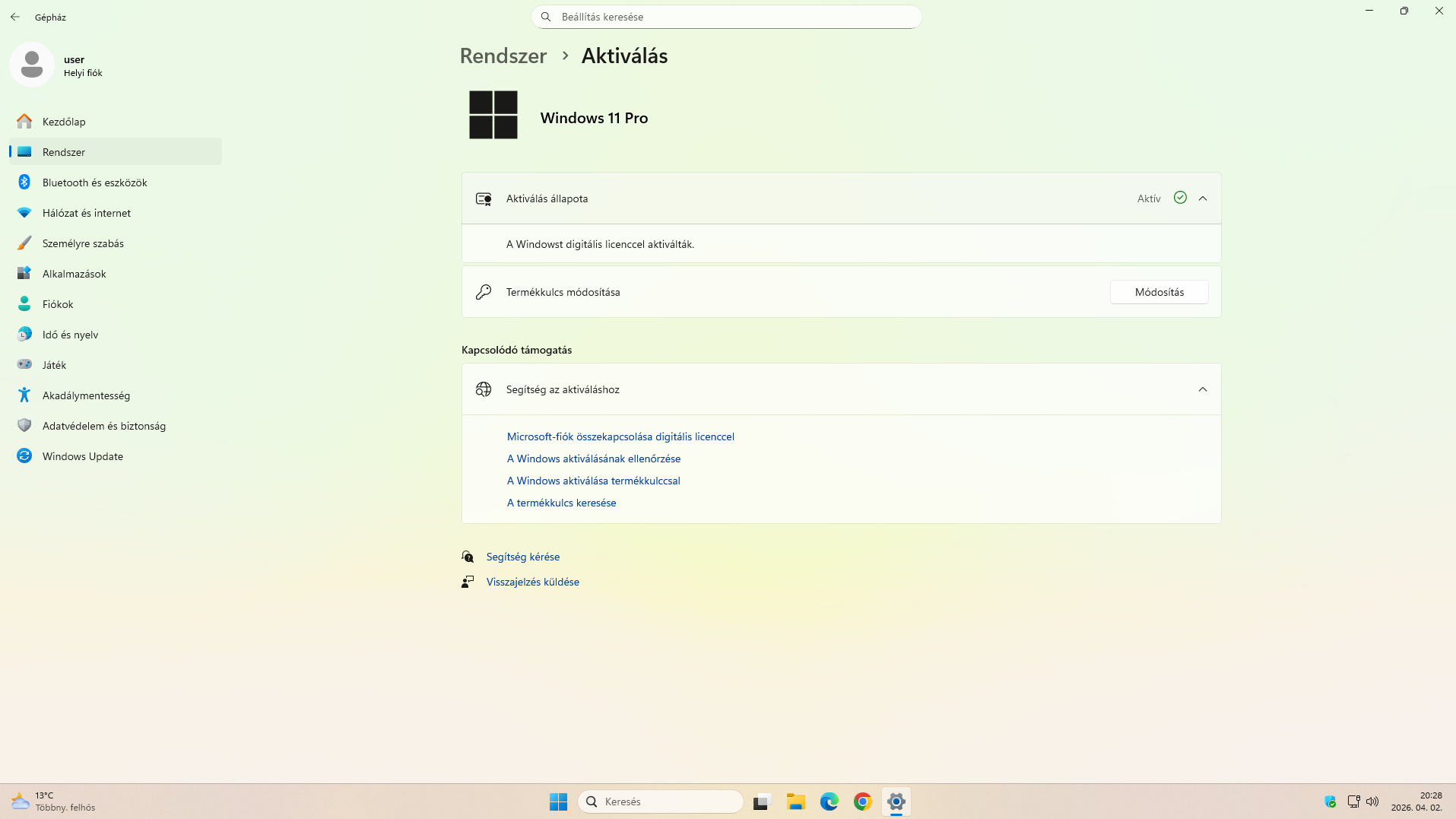Screen dimensions: 1456x819
Task: Click the Segítség kérése link
Action: click(x=523, y=557)
